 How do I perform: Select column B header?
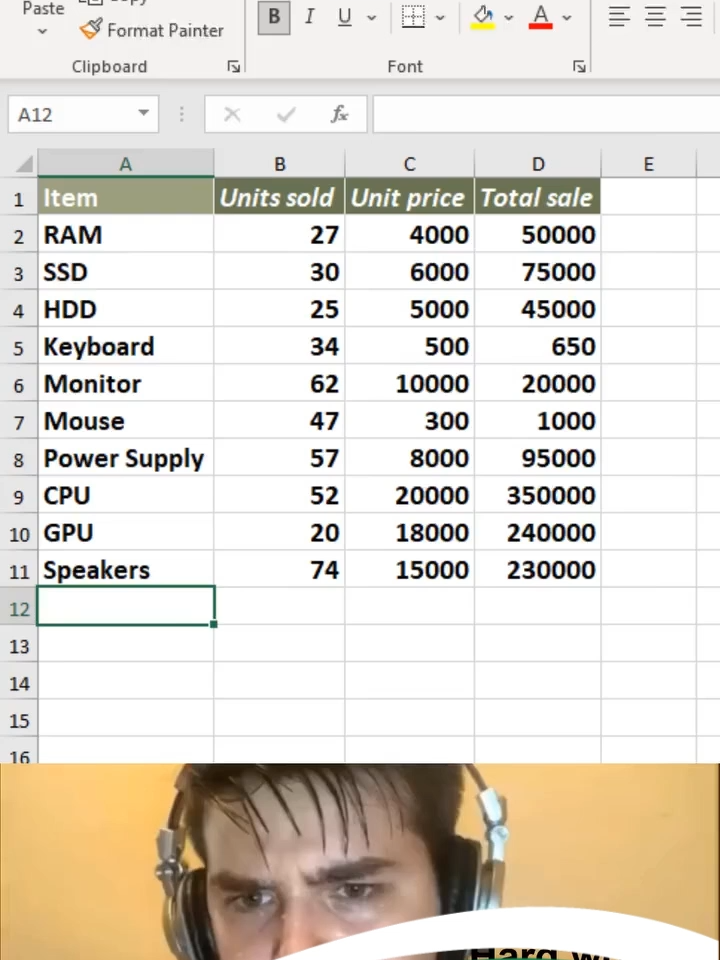click(x=280, y=164)
